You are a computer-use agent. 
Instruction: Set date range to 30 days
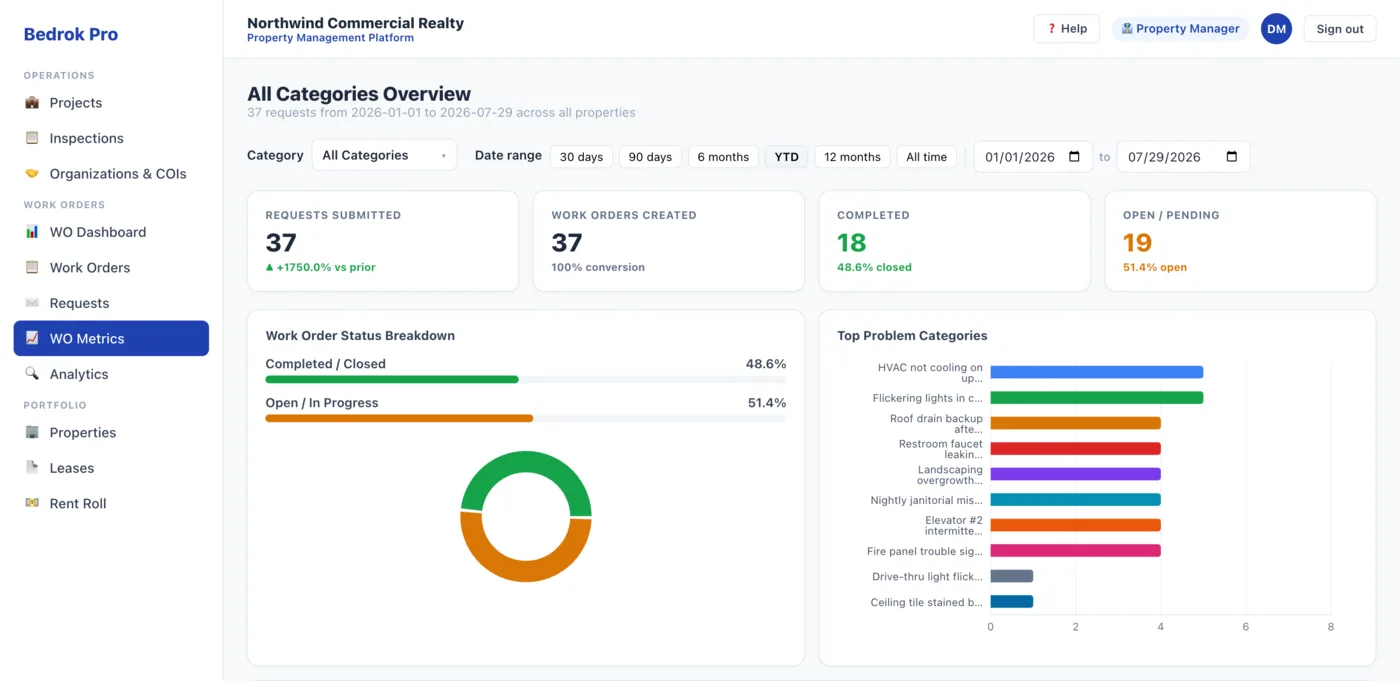[581, 157]
